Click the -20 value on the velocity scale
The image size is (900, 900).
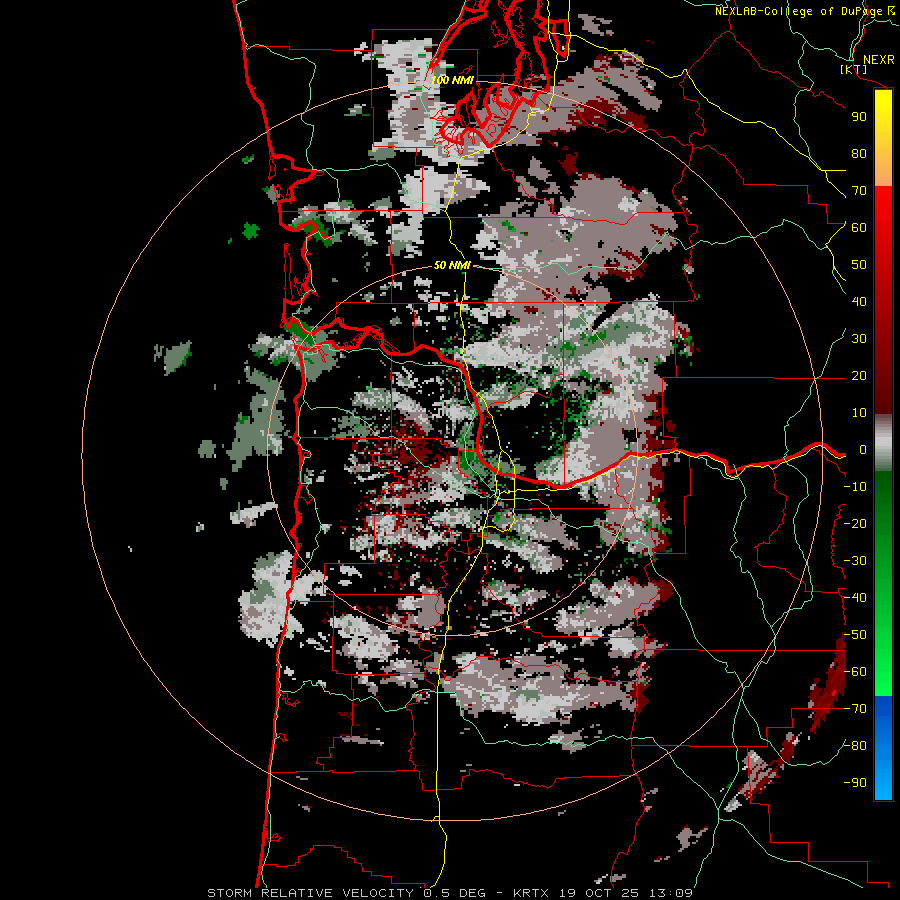coord(855,523)
